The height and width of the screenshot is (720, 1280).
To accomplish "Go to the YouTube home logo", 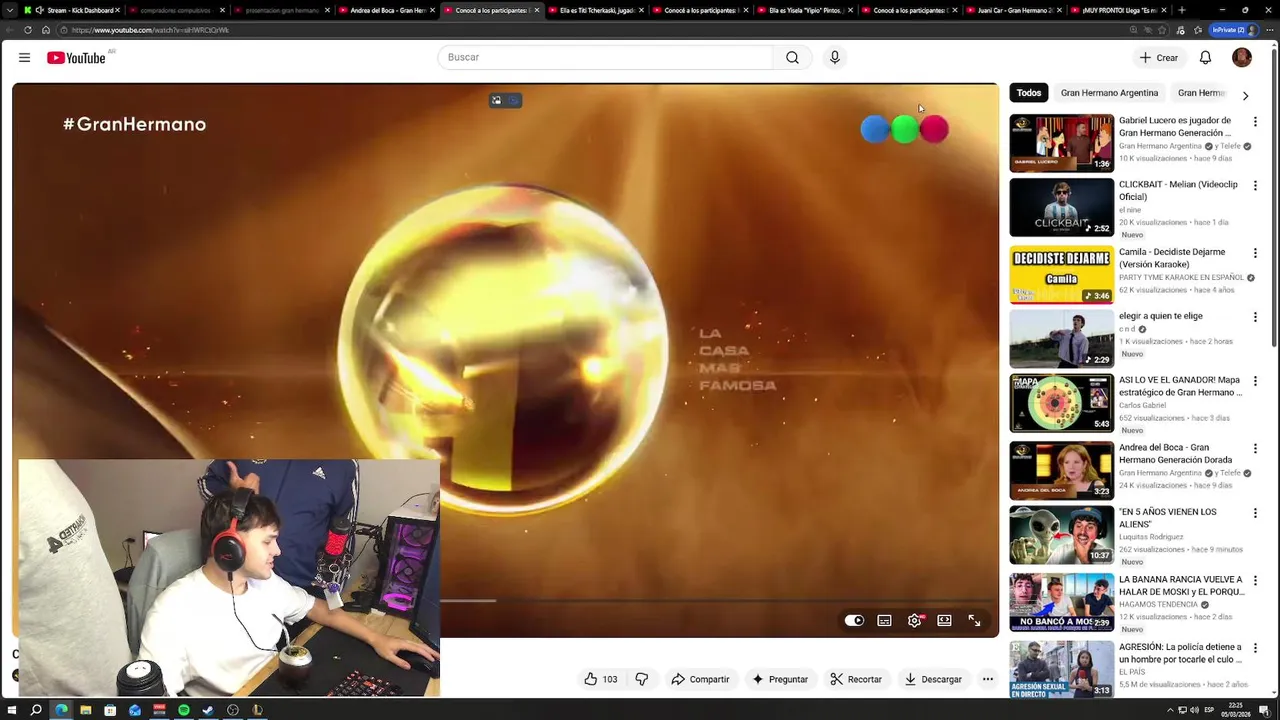I will pos(76,58).
